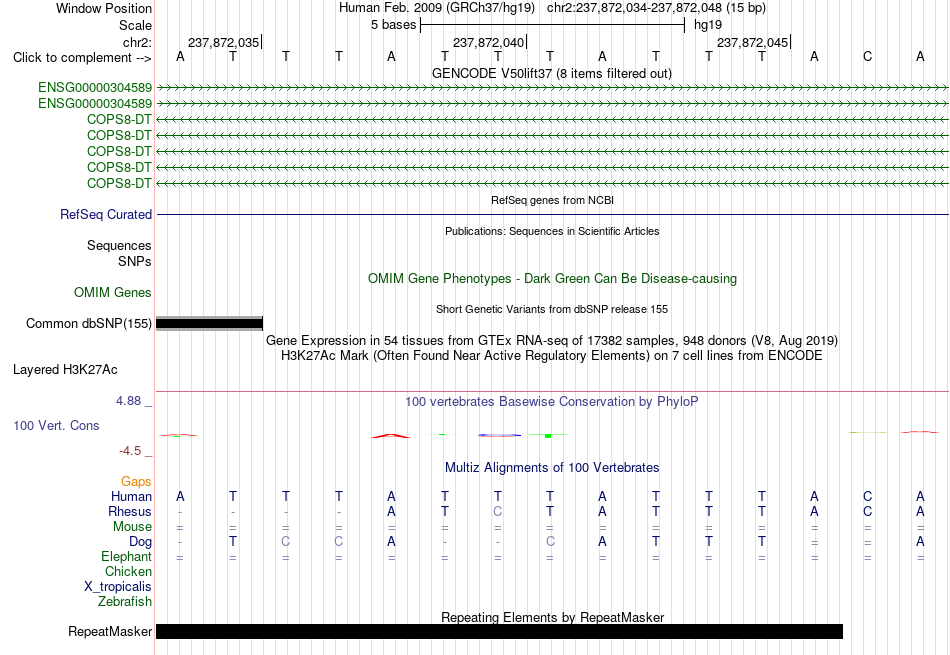Open 'Multiz Alignments of 100 Vertebrates' title
The width and height of the screenshot is (950, 655).
(552, 468)
